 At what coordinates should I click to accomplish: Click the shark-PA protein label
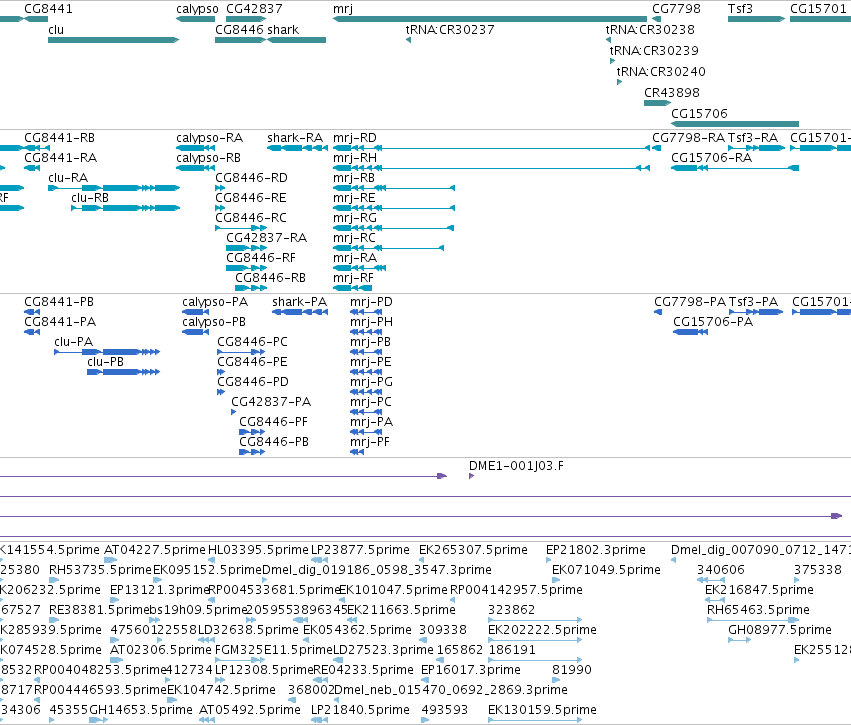pos(300,302)
